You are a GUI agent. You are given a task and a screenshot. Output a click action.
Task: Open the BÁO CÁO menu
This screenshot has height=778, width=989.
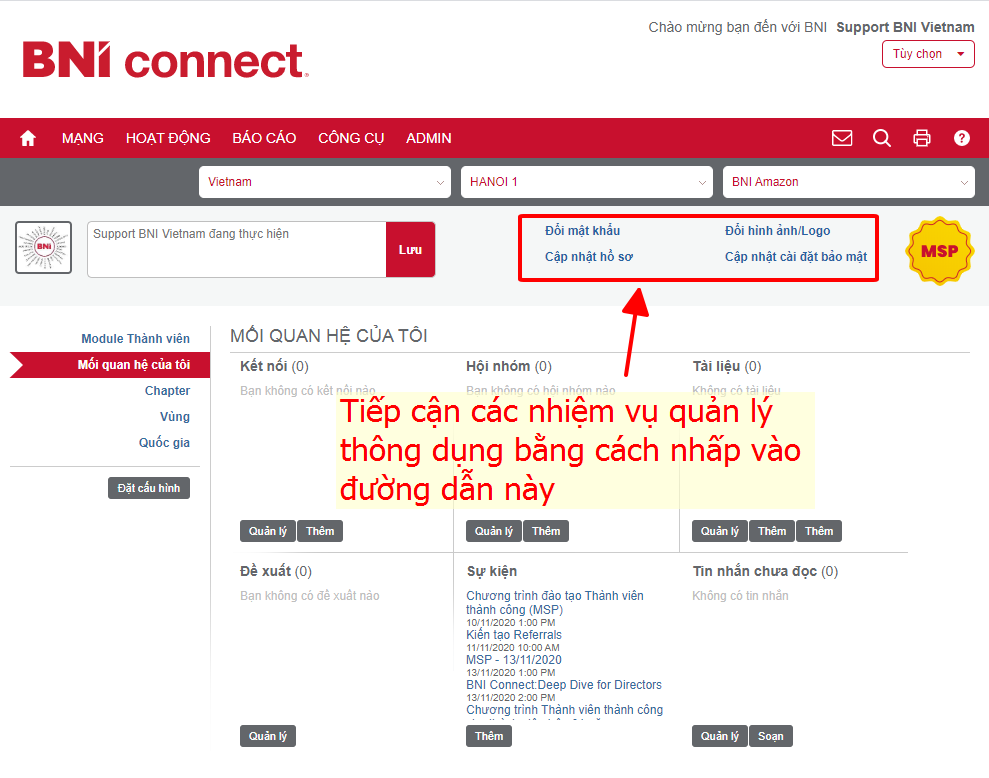tap(264, 138)
